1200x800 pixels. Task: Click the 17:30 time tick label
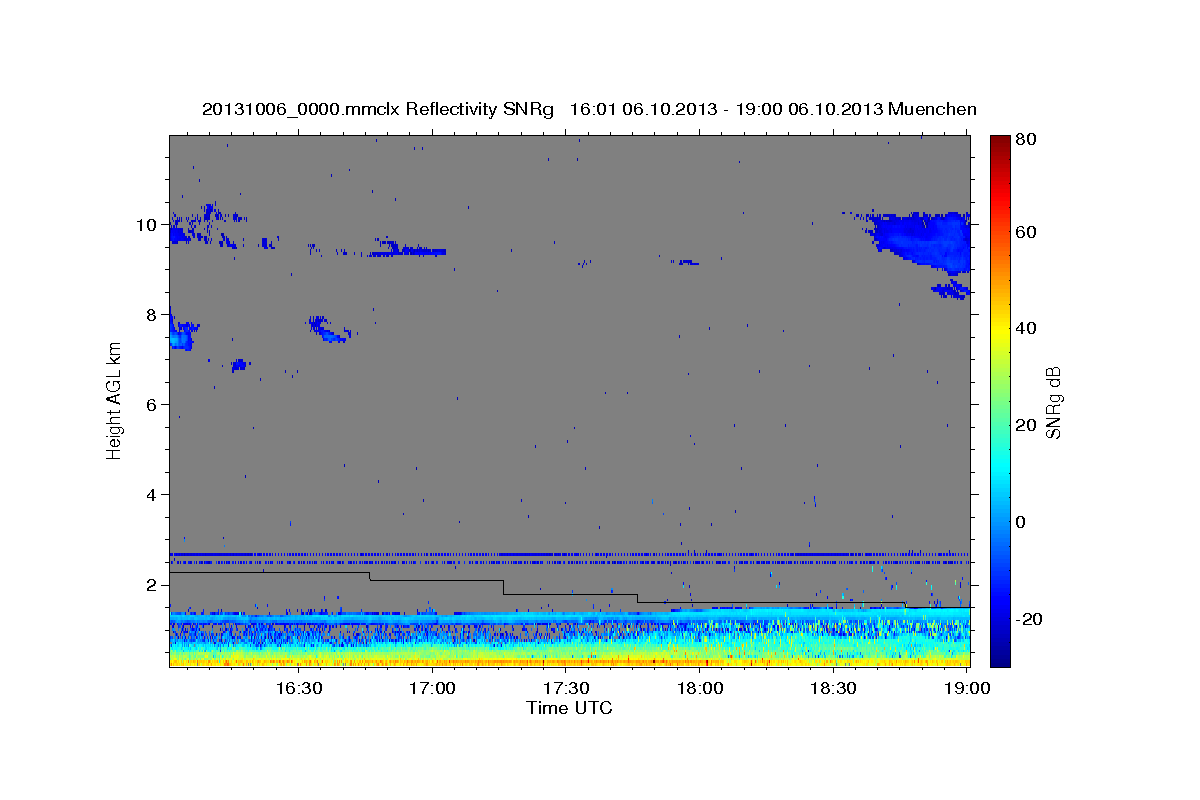566,688
